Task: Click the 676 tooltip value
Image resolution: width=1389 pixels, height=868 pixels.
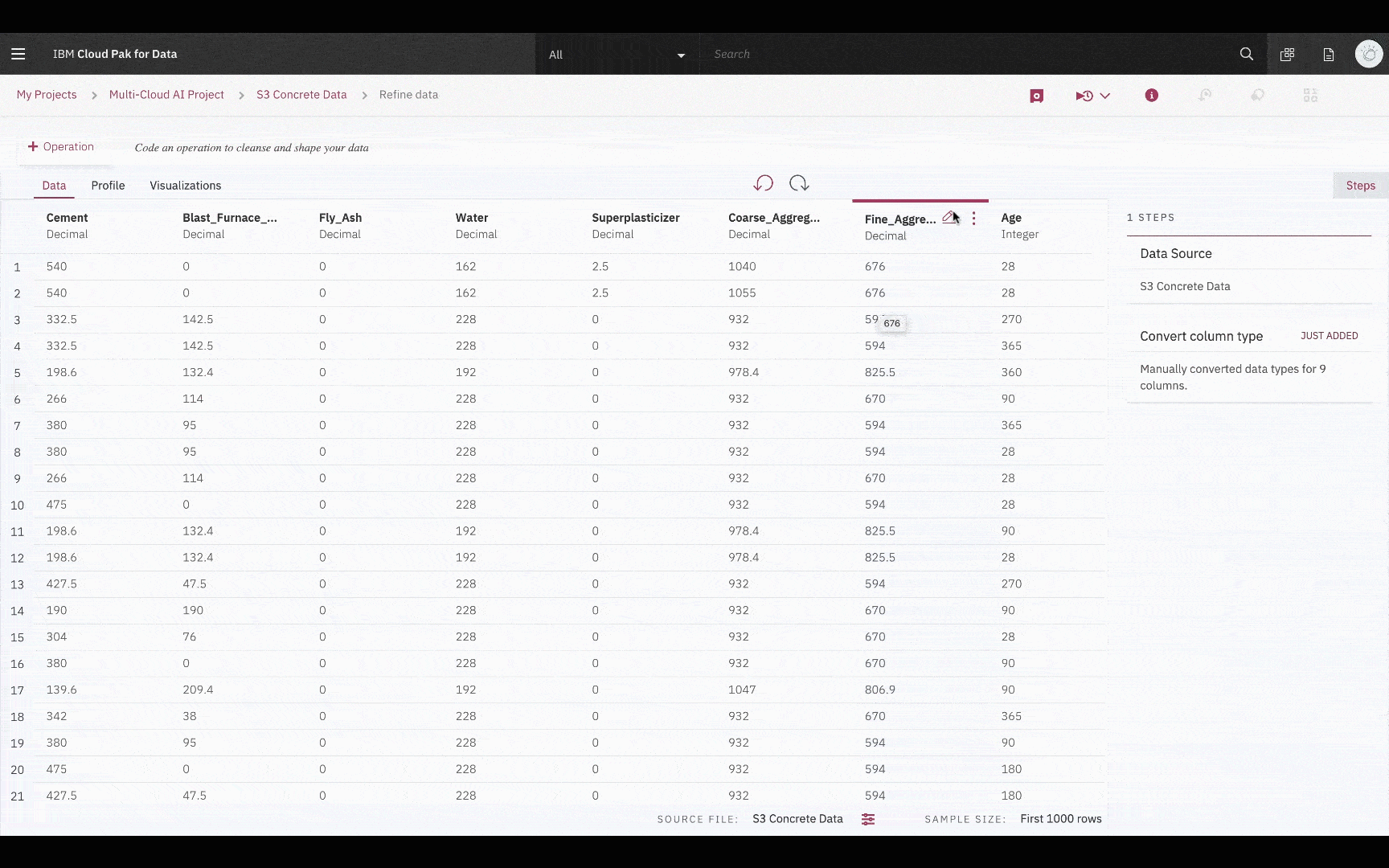Action: [891, 324]
